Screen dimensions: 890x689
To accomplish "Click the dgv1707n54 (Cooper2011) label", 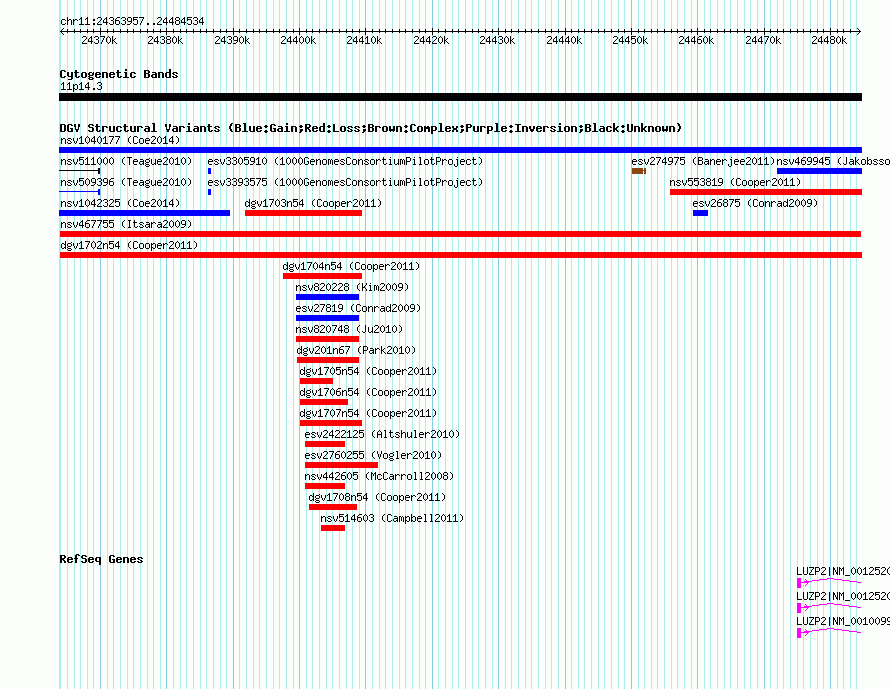I will [x=368, y=413].
